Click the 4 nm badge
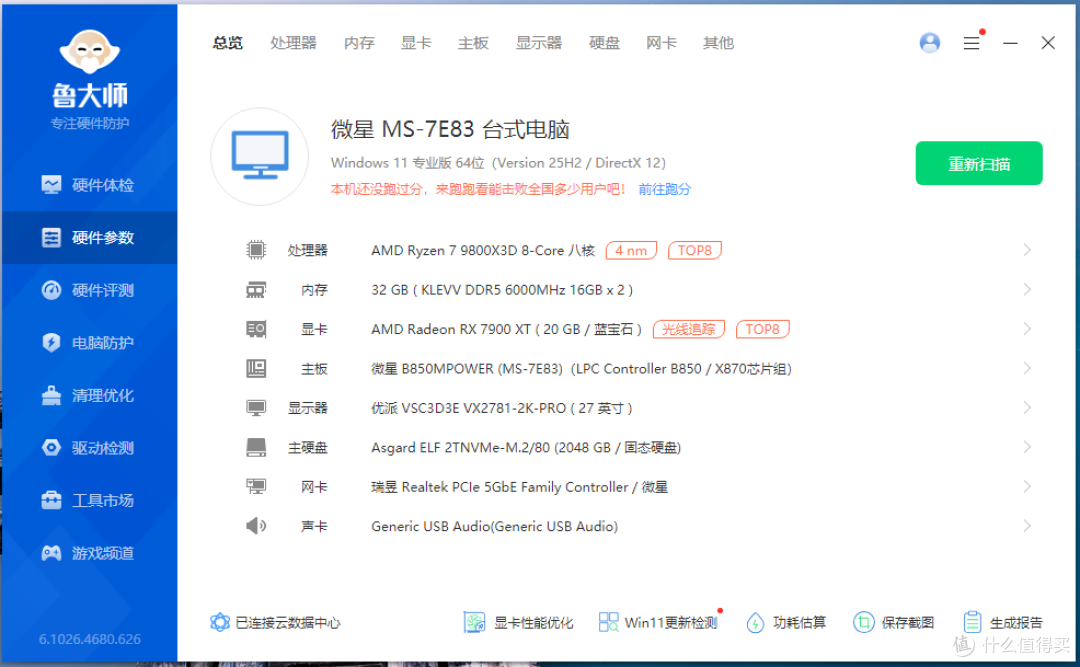The image size is (1080, 667). 631,250
